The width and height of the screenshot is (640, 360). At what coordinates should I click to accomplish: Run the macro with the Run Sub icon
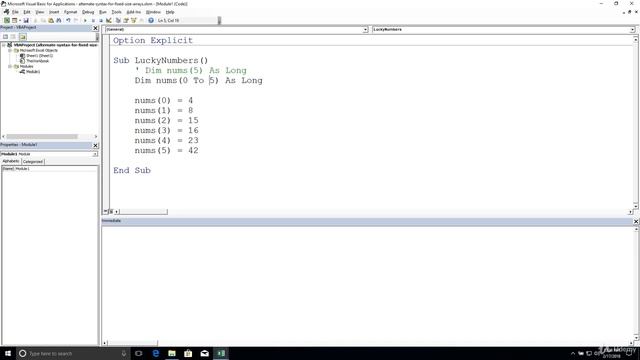[x=85, y=20]
